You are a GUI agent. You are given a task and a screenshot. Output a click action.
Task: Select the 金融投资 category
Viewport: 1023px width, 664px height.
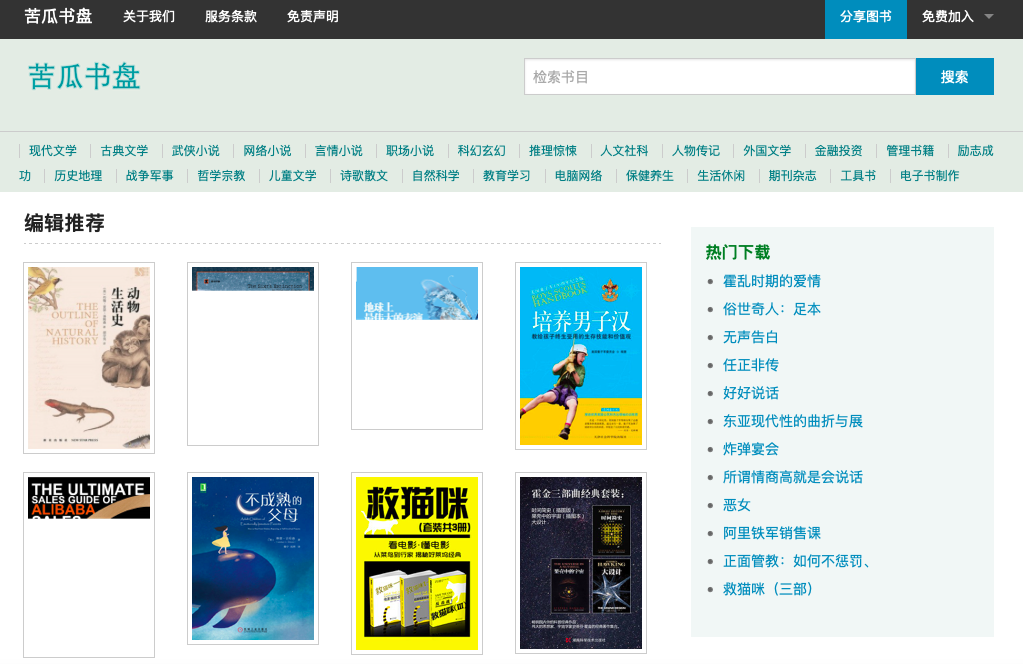(x=838, y=151)
